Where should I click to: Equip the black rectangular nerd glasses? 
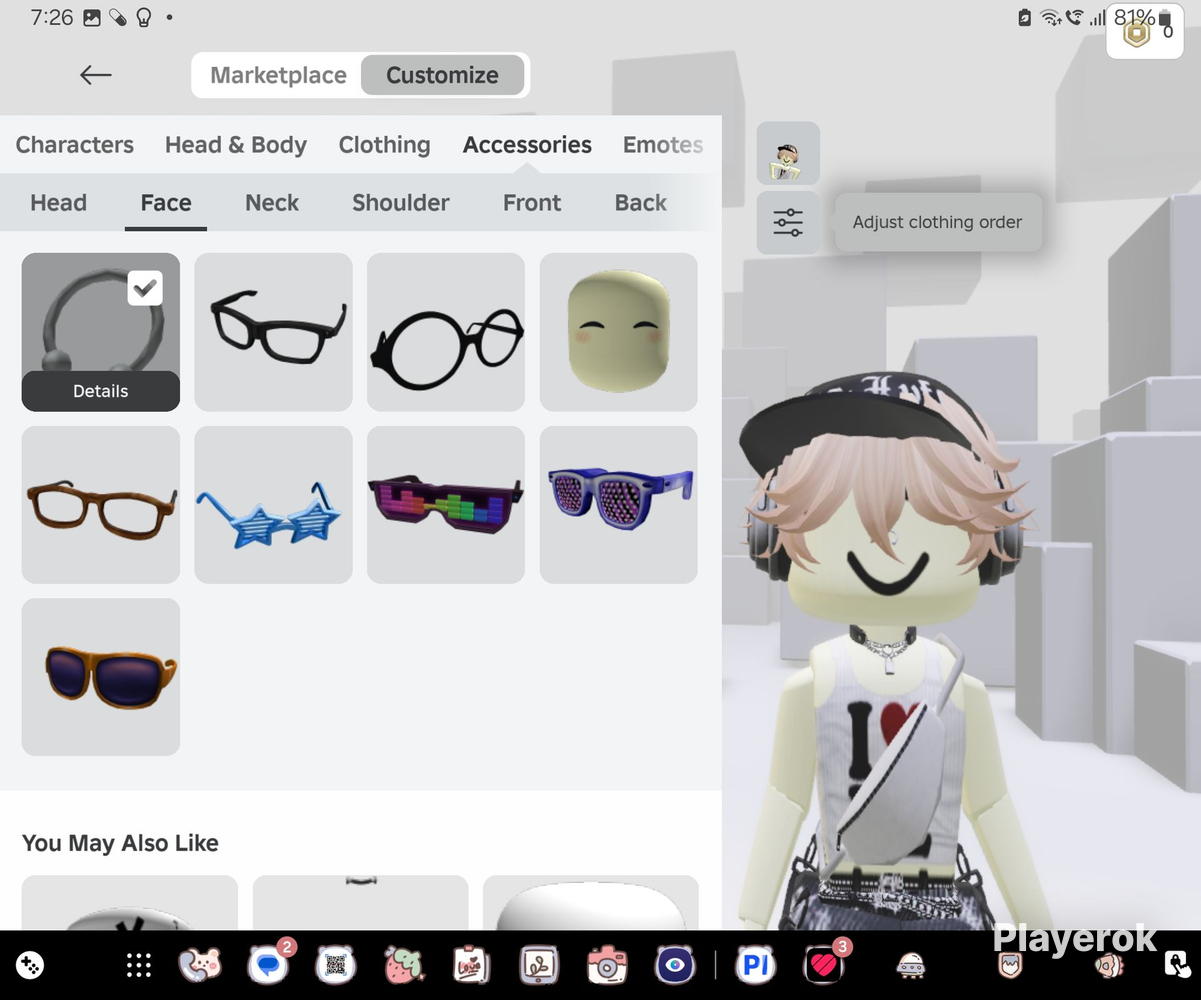[273, 332]
